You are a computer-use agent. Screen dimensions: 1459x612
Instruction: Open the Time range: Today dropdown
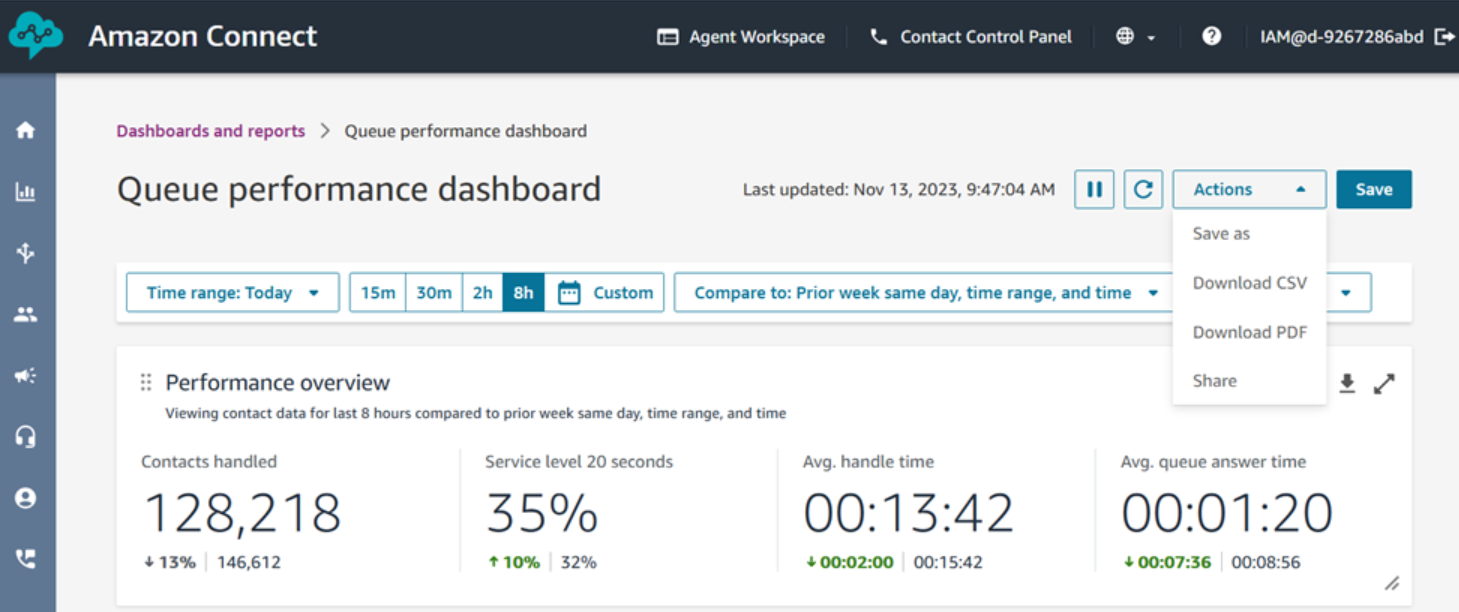tap(232, 292)
